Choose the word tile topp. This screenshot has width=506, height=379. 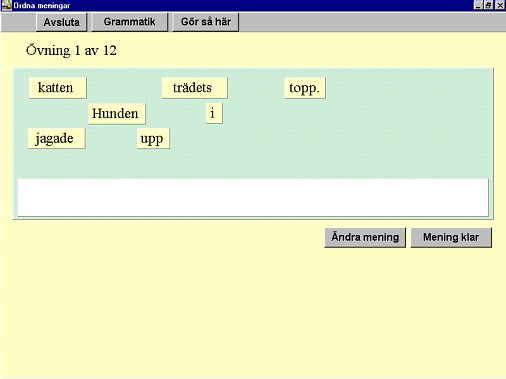pyautogui.click(x=305, y=88)
